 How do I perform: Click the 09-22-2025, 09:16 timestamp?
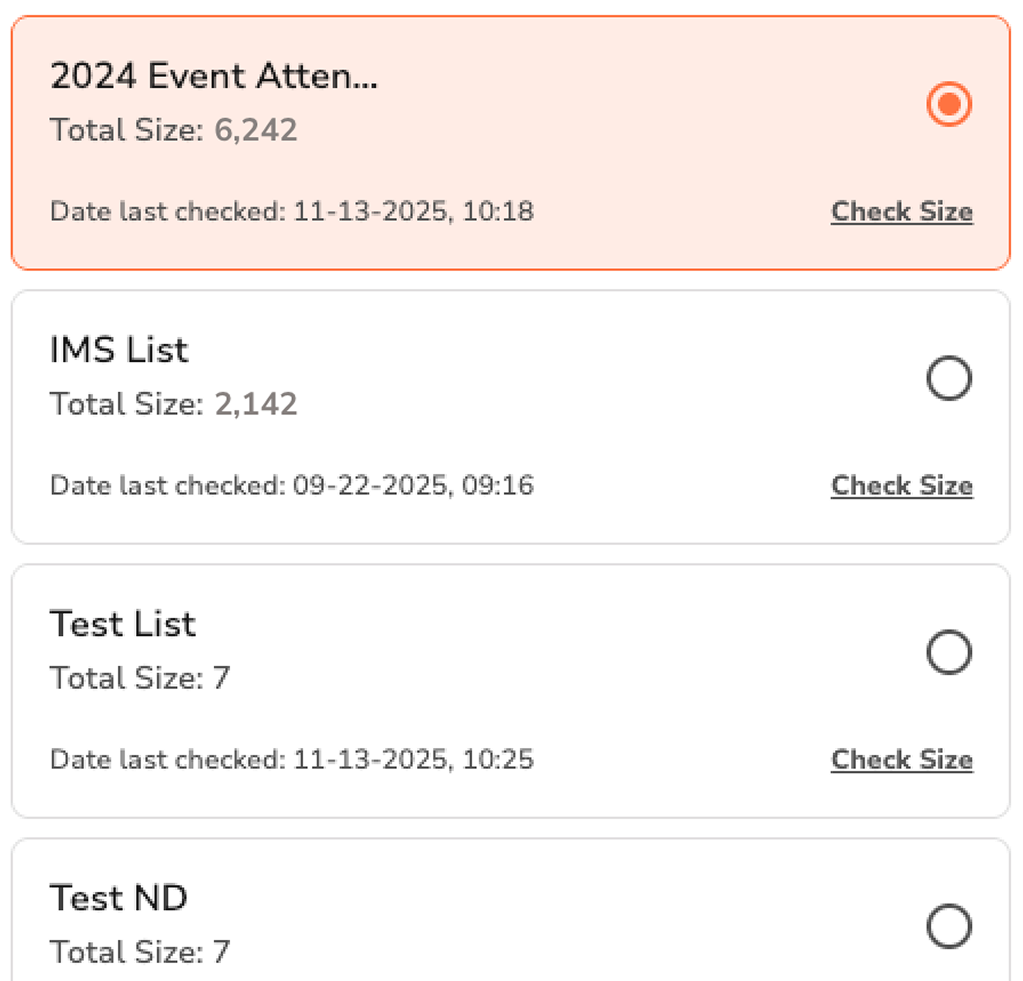pos(413,486)
